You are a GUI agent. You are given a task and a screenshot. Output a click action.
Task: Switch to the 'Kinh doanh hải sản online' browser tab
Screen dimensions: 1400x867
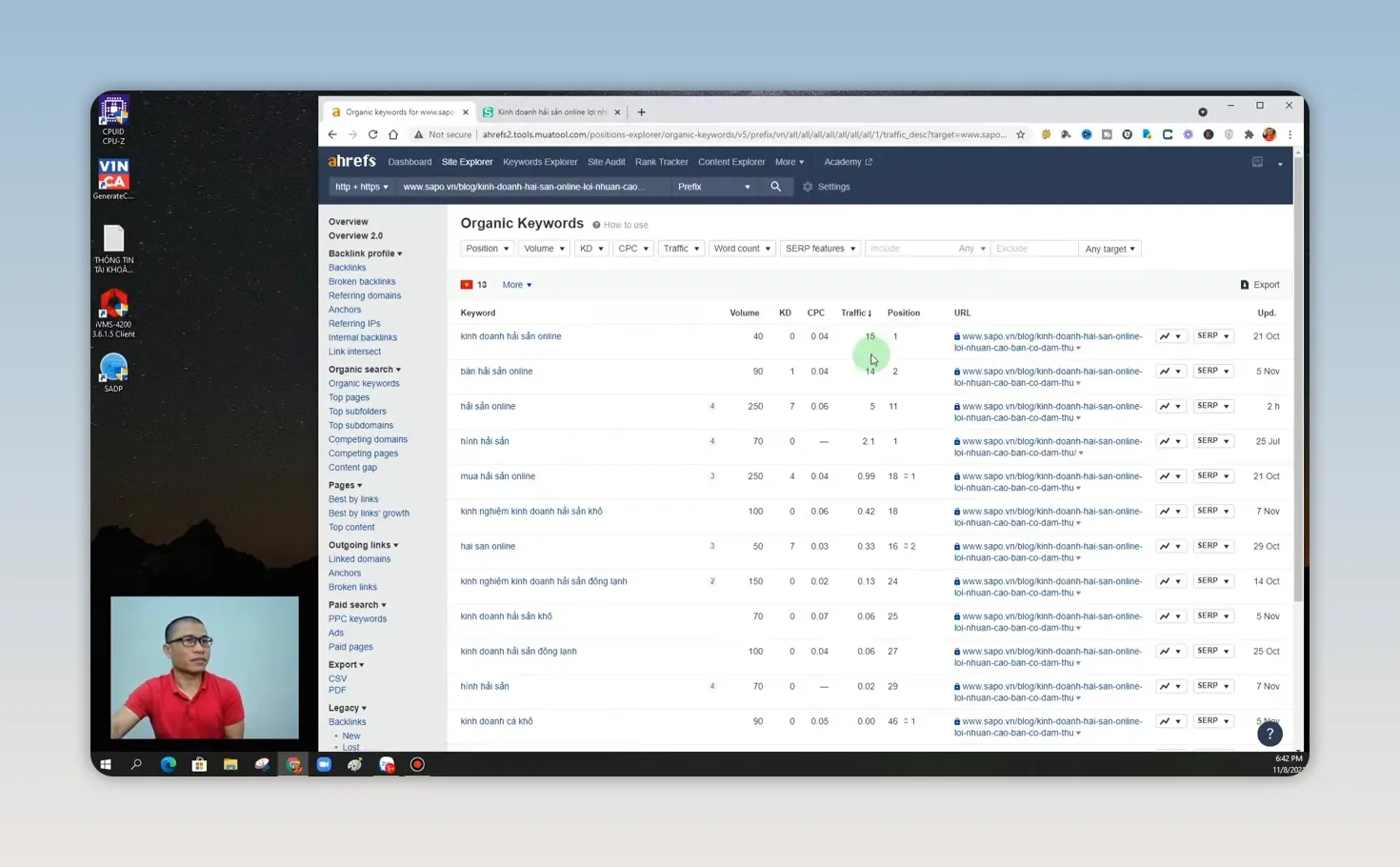click(550, 111)
